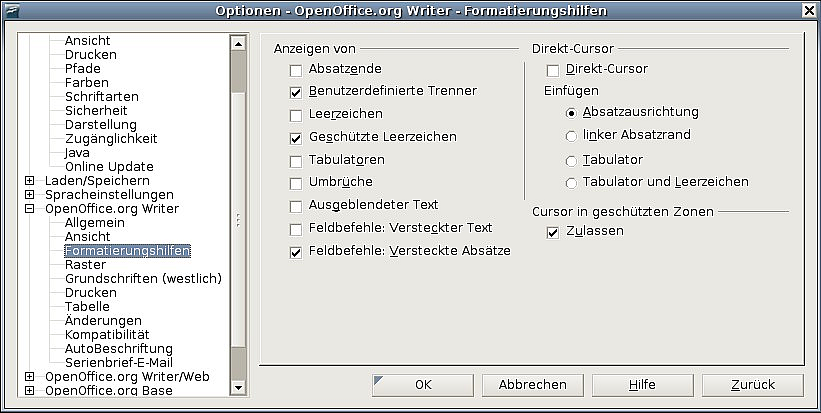Image resolution: width=821 pixels, height=413 pixels.
Task: Toggle the Tabulatoren checkbox
Action: click(296, 161)
